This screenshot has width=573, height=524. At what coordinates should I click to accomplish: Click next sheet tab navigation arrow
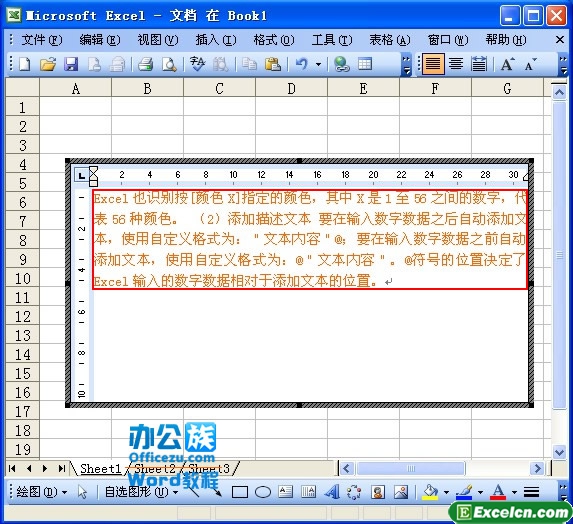45,468
